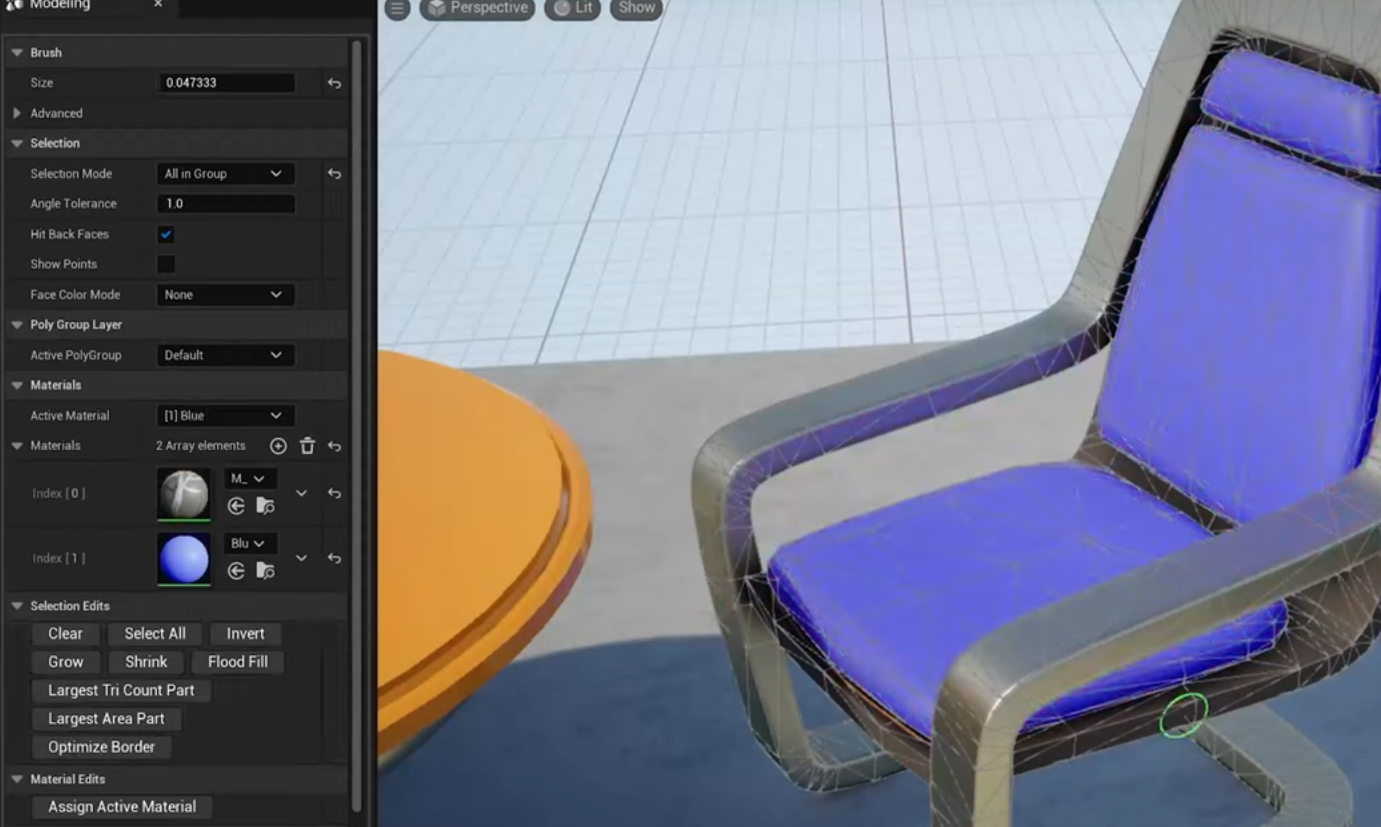This screenshot has width=1381, height=827.
Task: Grow the current selection
Action: point(66,662)
